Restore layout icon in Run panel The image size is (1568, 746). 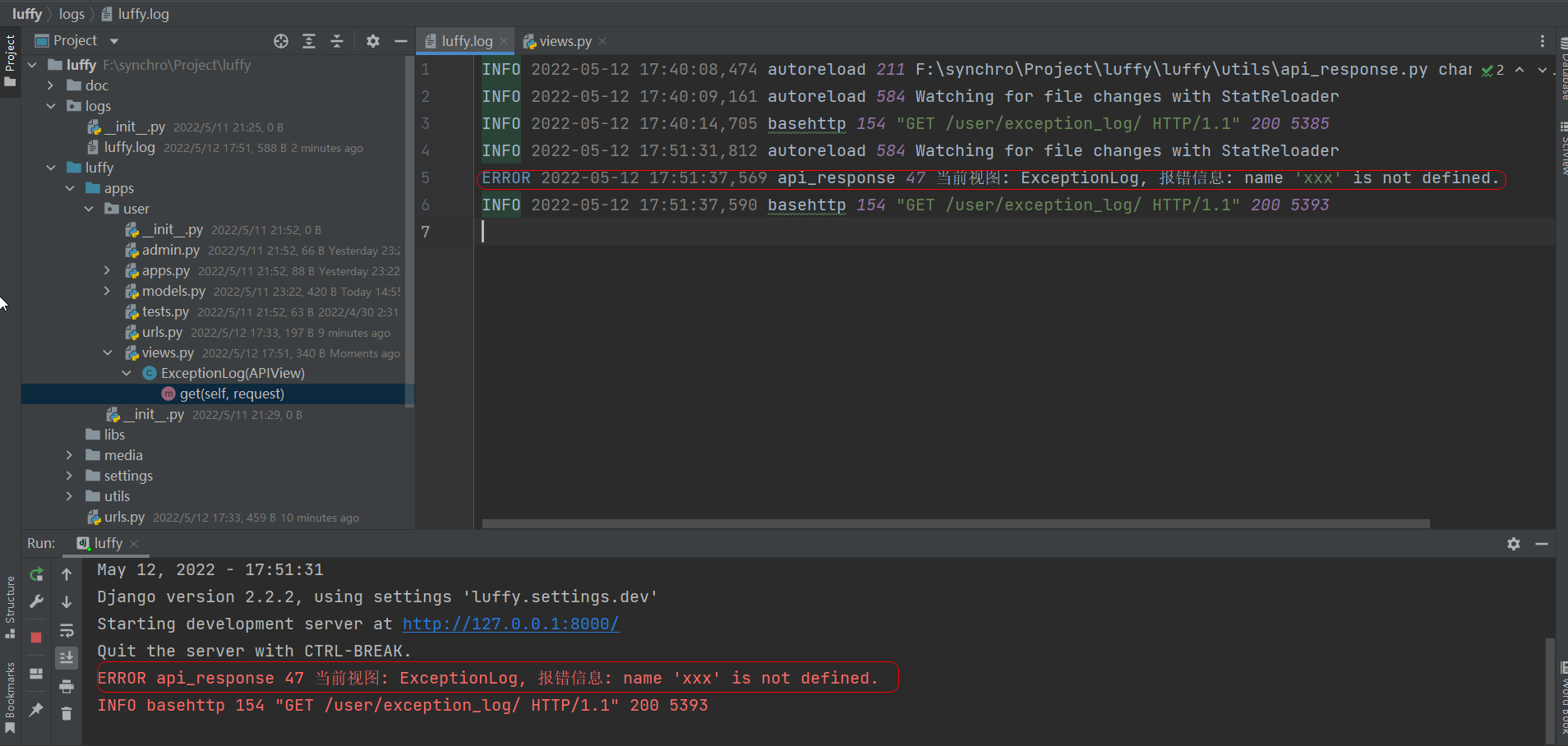36,674
